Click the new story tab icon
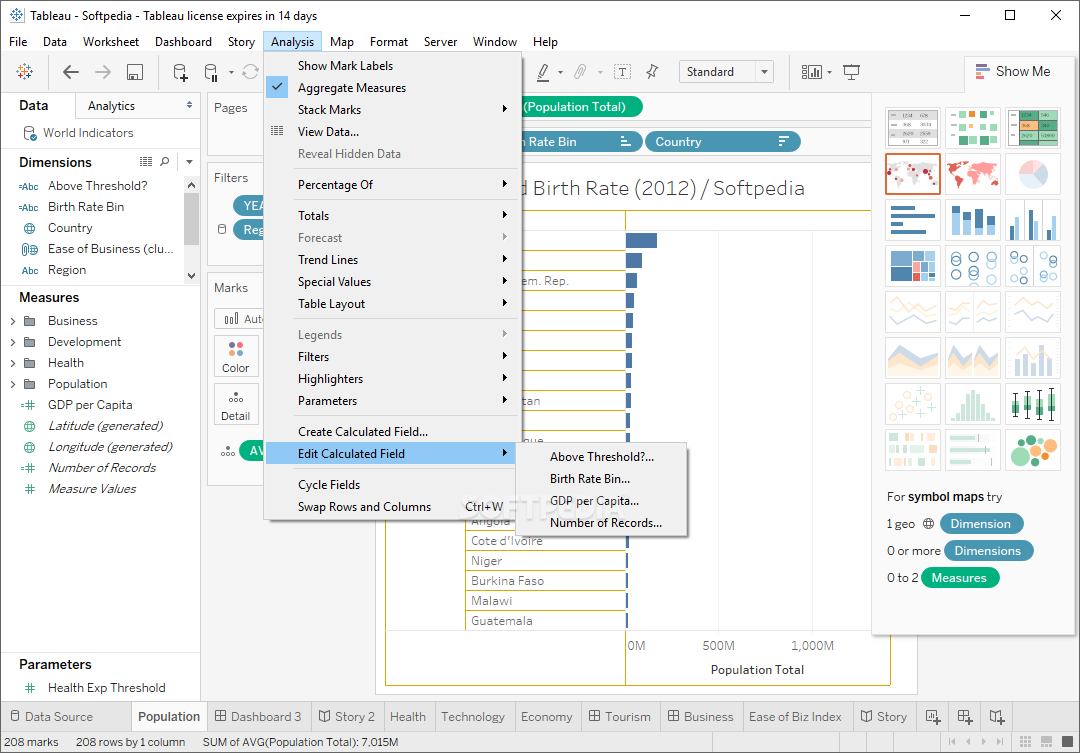The height and width of the screenshot is (753, 1080). click(997, 716)
